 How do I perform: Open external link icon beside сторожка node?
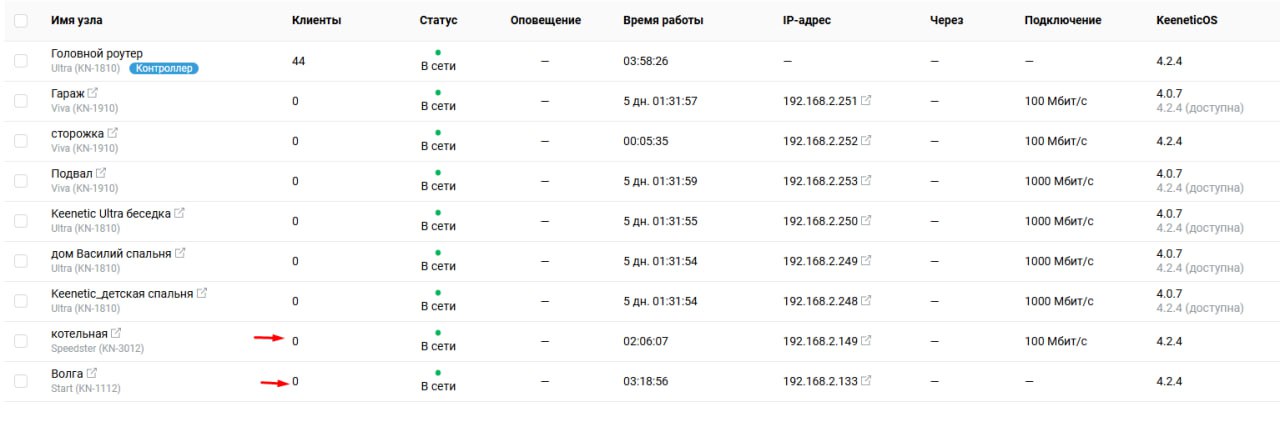click(x=112, y=133)
